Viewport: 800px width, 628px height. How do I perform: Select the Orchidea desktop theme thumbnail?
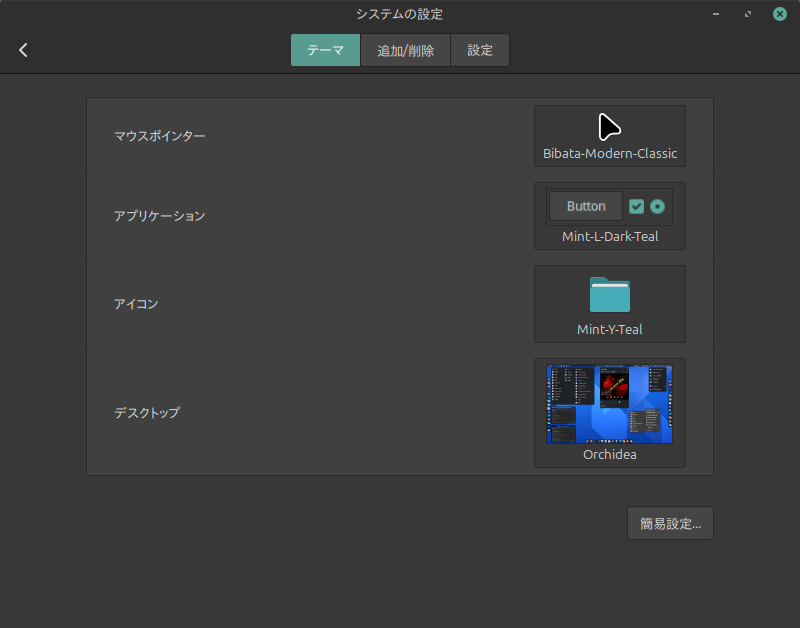(609, 404)
